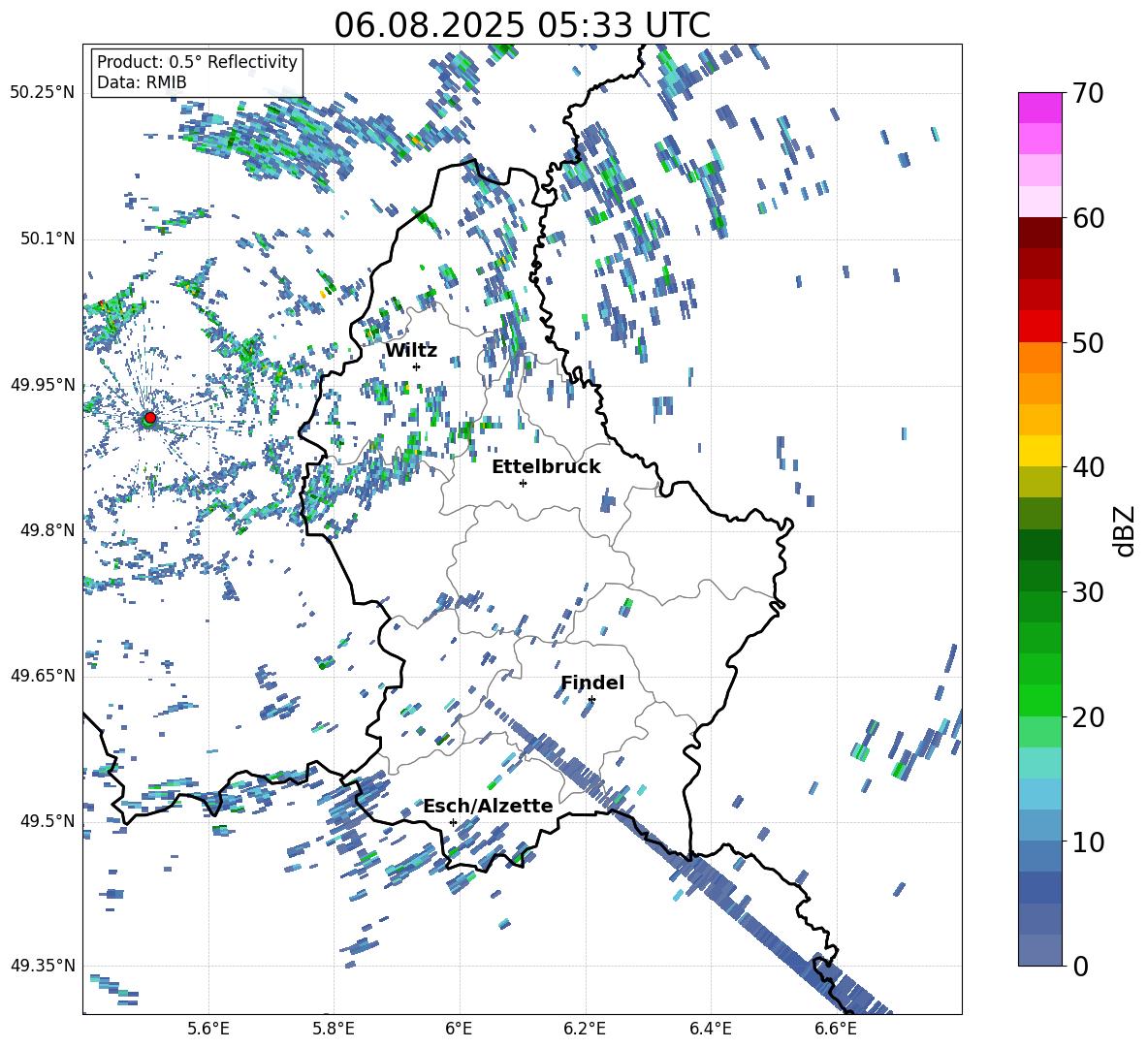
Task: Click the 60 tick on colorbar
Action: (x=1087, y=218)
